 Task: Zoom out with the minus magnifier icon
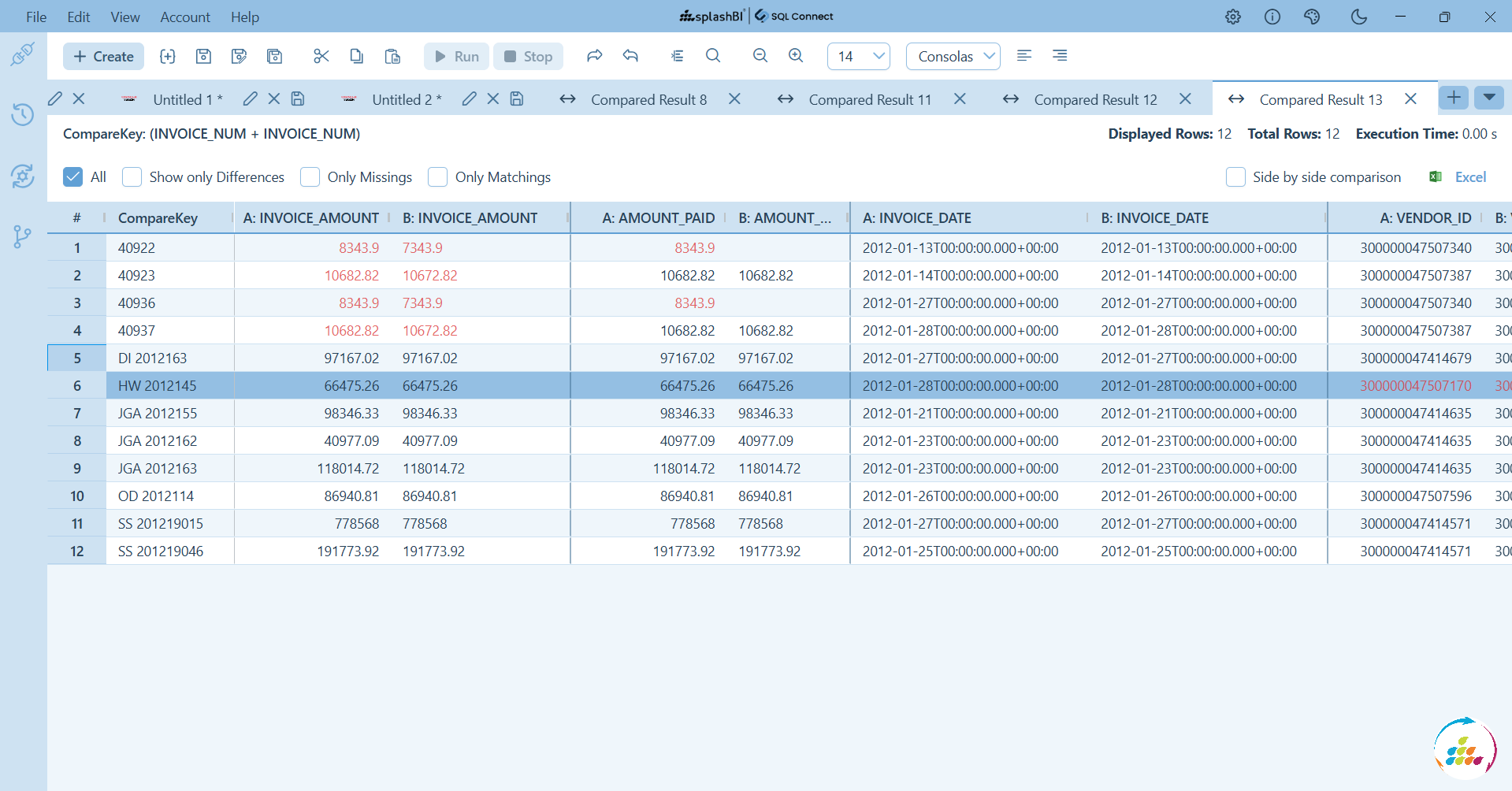pos(760,55)
